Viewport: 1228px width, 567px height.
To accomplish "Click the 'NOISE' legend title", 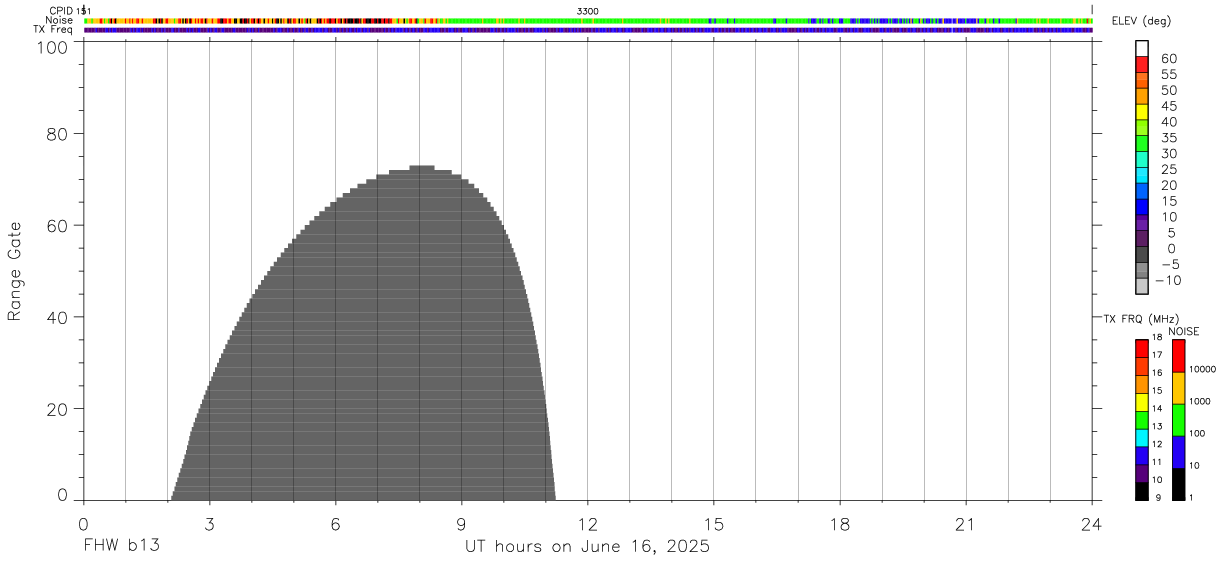I will point(1183,331).
